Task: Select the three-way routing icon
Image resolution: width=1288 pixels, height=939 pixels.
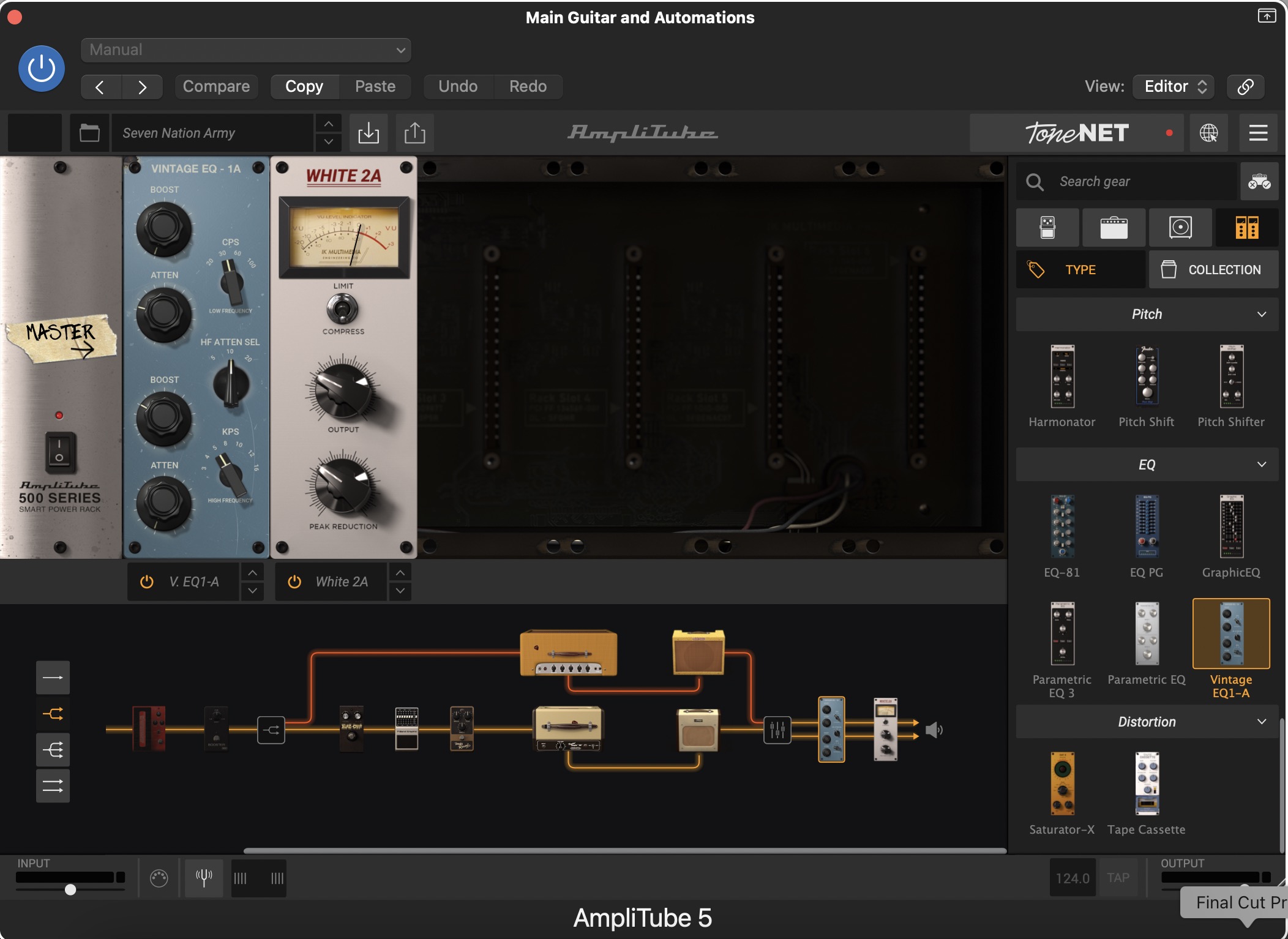Action: tap(53, 750)
